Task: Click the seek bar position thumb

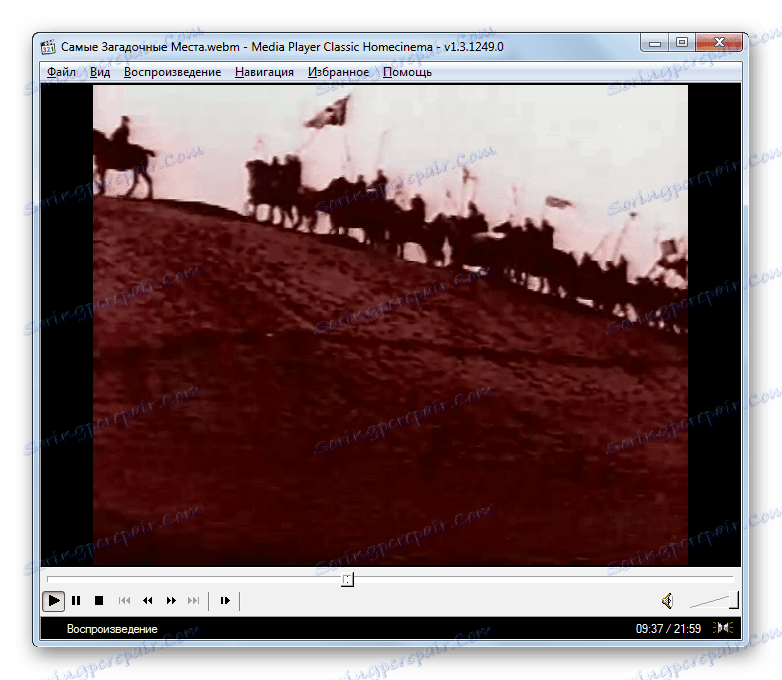Action: pos(348,579)
